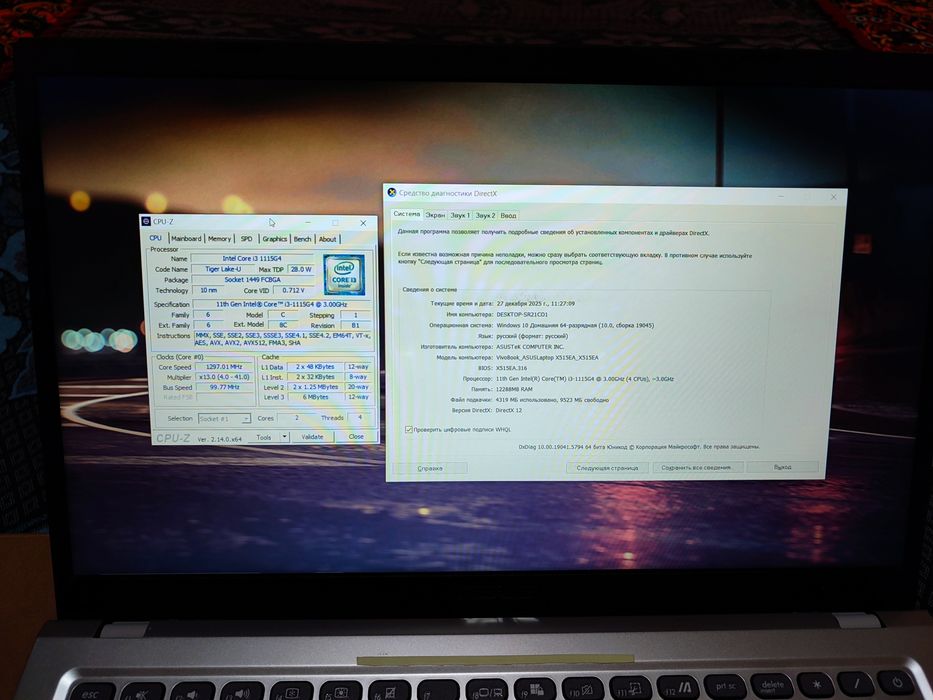Click the 'Справка' button
The height and width of the screenshot is (700, 933).
tap(430, 468)
